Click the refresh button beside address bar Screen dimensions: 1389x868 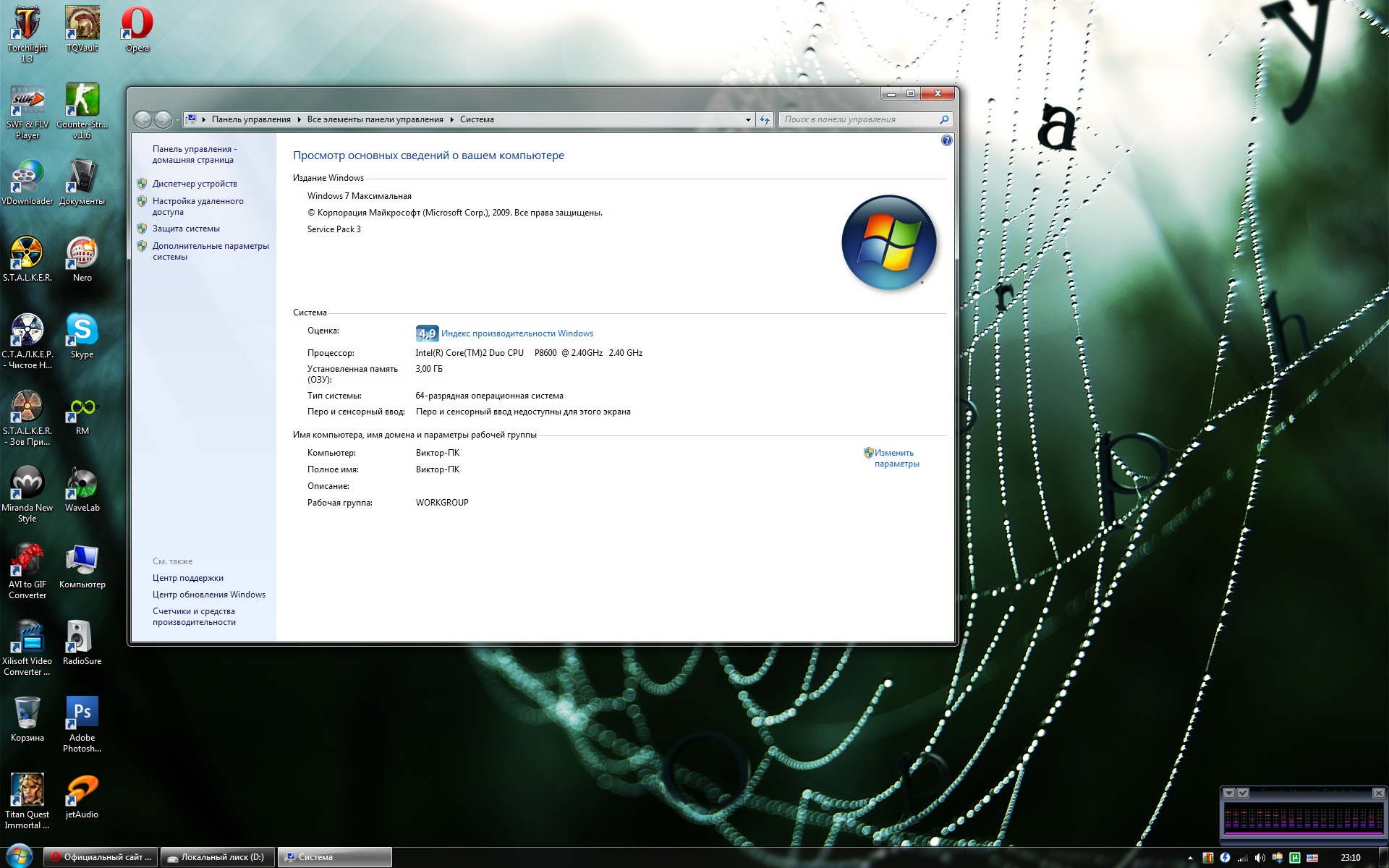[765, 119]
